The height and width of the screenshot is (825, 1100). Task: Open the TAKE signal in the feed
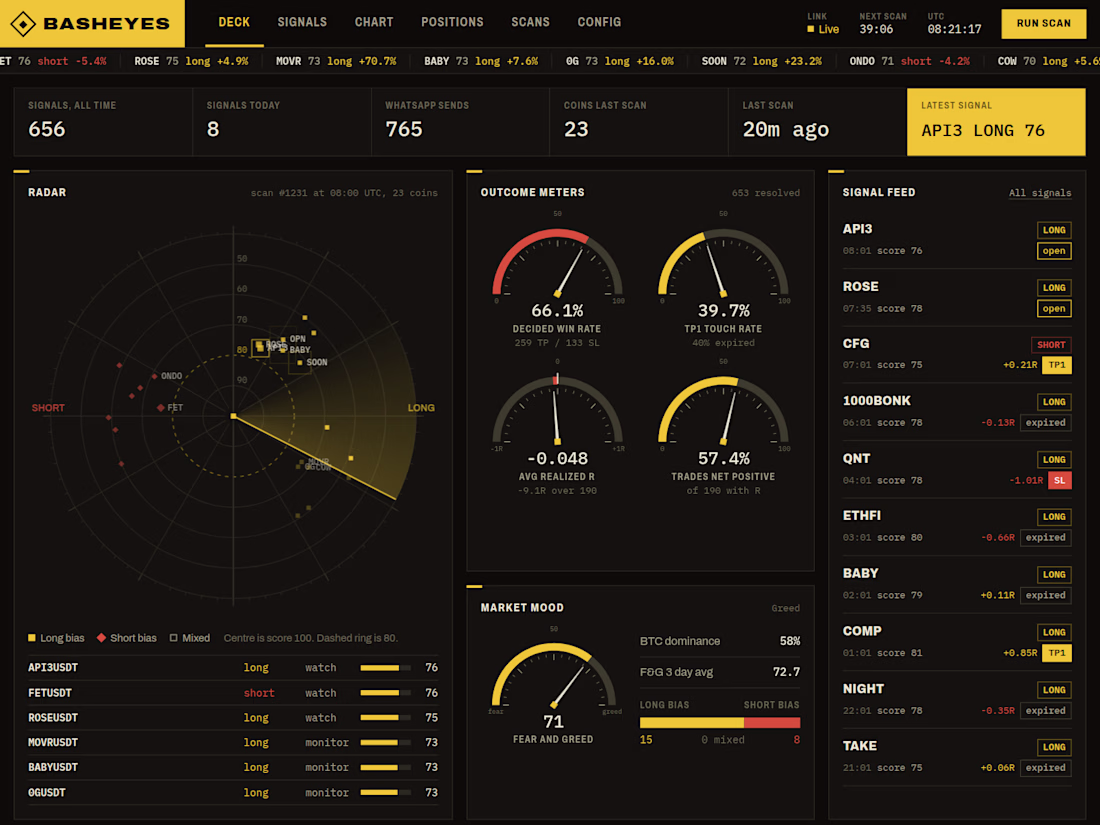point(957,757)
